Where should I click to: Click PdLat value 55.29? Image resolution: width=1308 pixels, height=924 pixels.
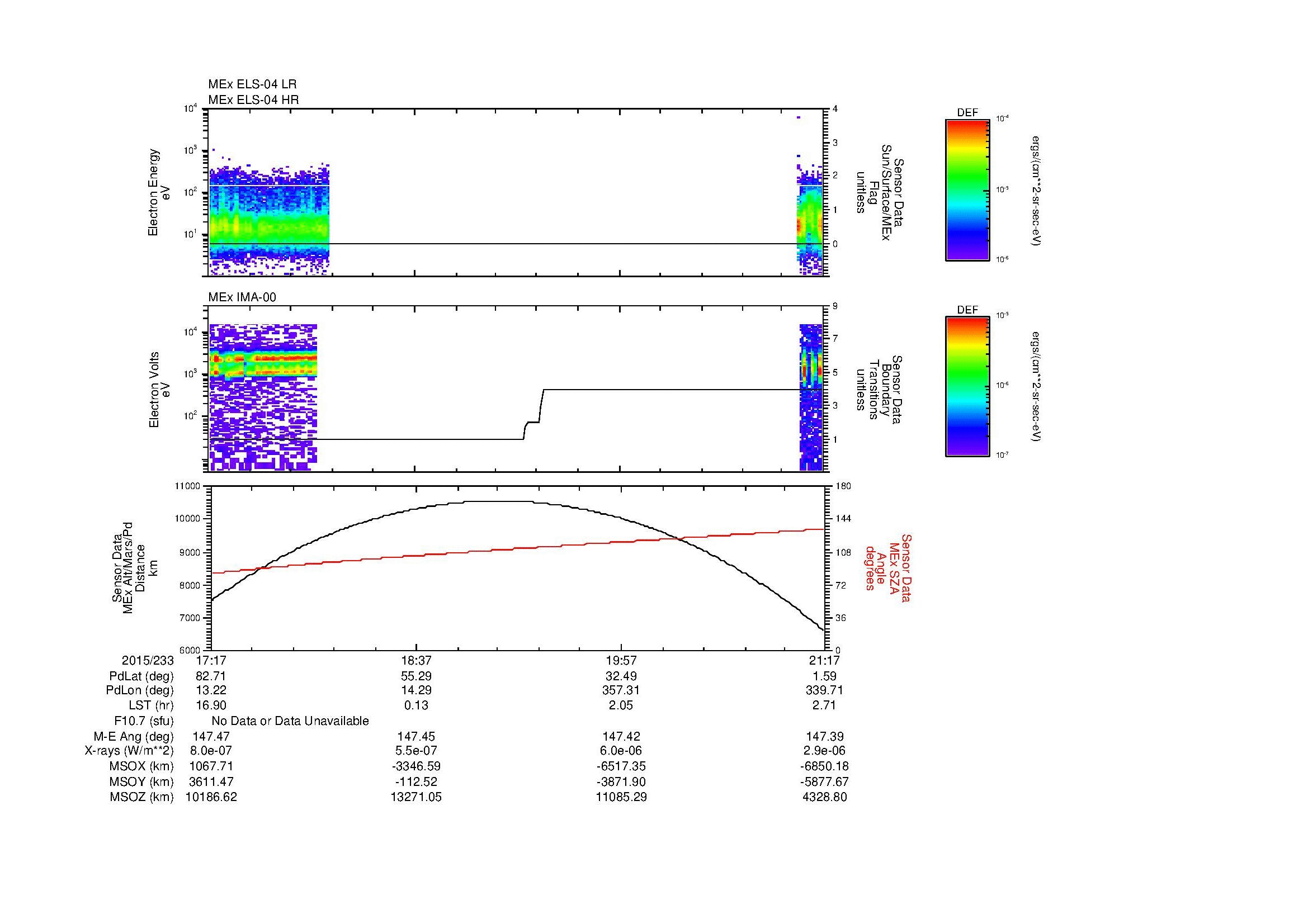417,676
